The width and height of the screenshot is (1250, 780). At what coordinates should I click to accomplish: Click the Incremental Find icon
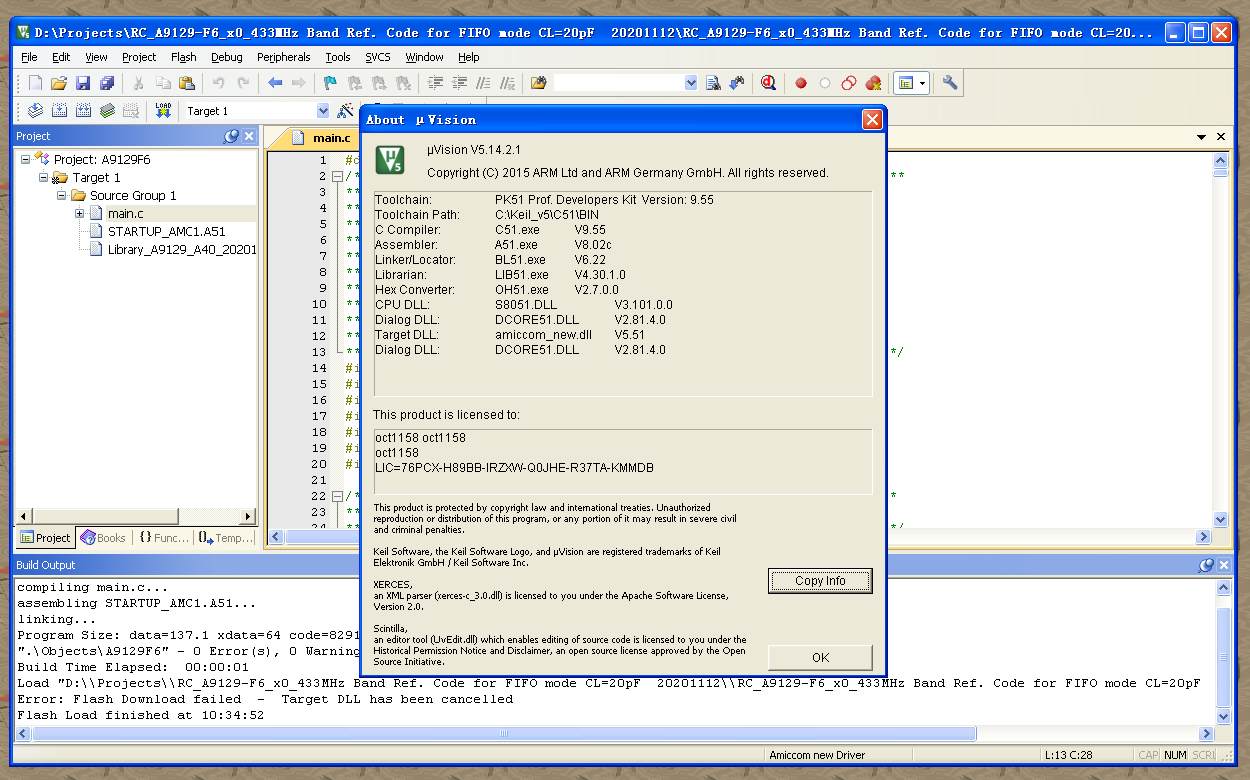737,83
